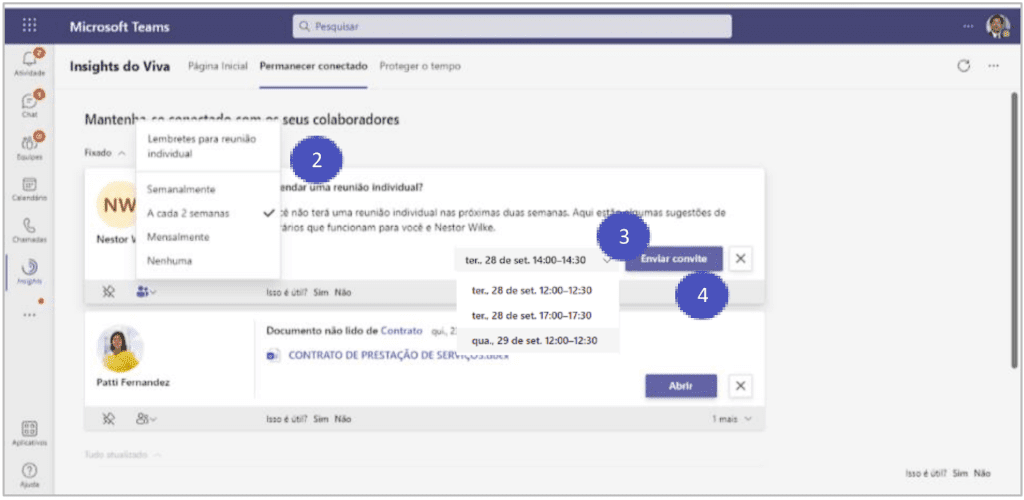Answer Sim on Patti card feedback

(x=321, y=418)
